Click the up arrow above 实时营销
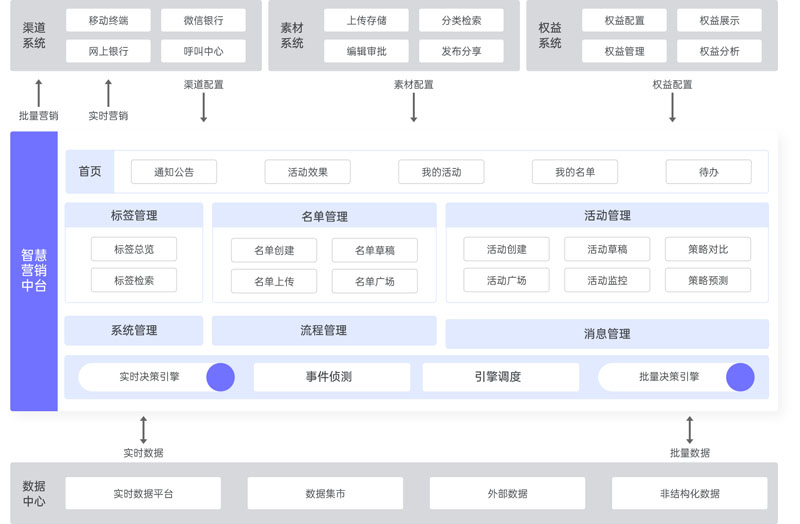 (108, 94)
